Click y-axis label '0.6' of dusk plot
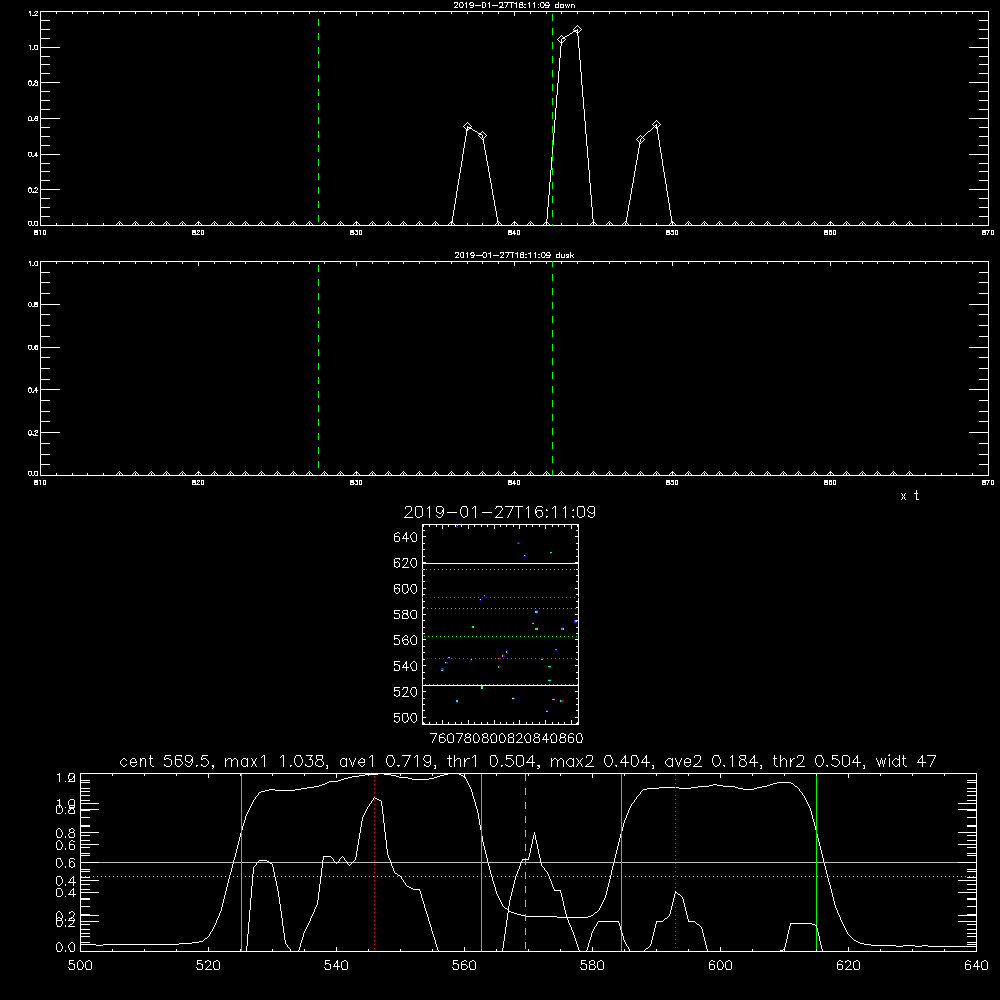Viewport: 1000px width, 1000px height. [33, 348]
